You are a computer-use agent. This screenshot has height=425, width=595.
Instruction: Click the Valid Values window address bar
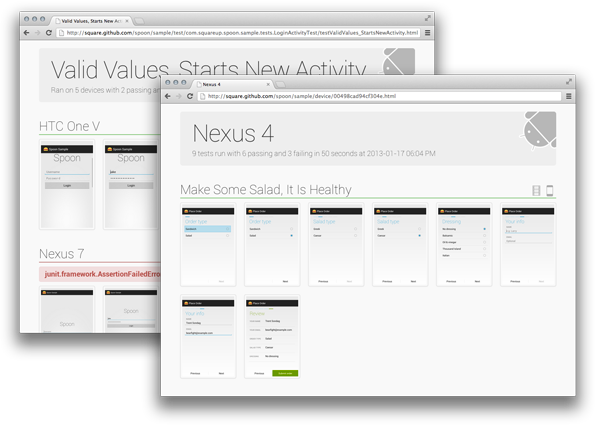coord(238,33)
